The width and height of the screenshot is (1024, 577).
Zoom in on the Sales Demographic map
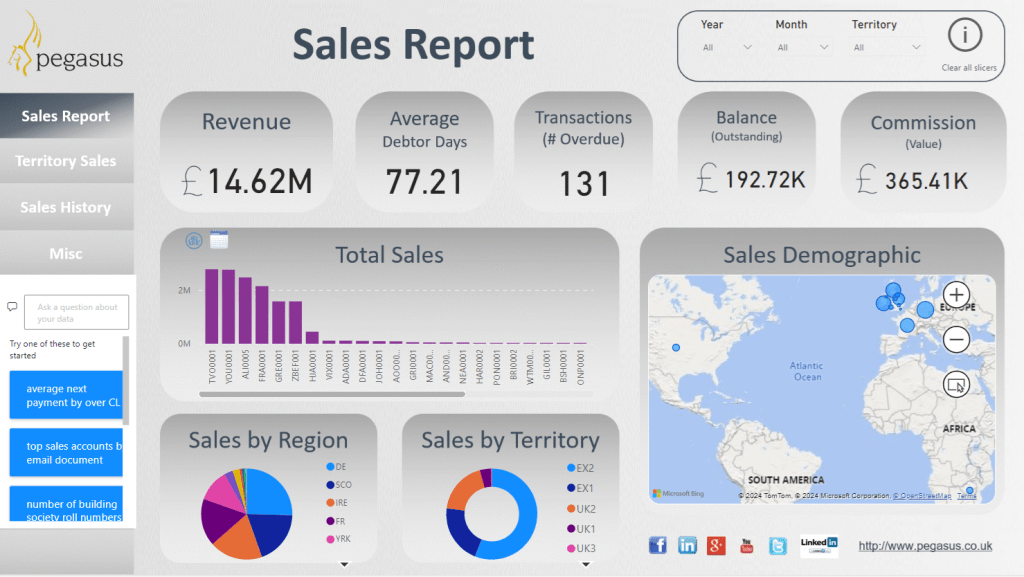click(x=956, y=294)
